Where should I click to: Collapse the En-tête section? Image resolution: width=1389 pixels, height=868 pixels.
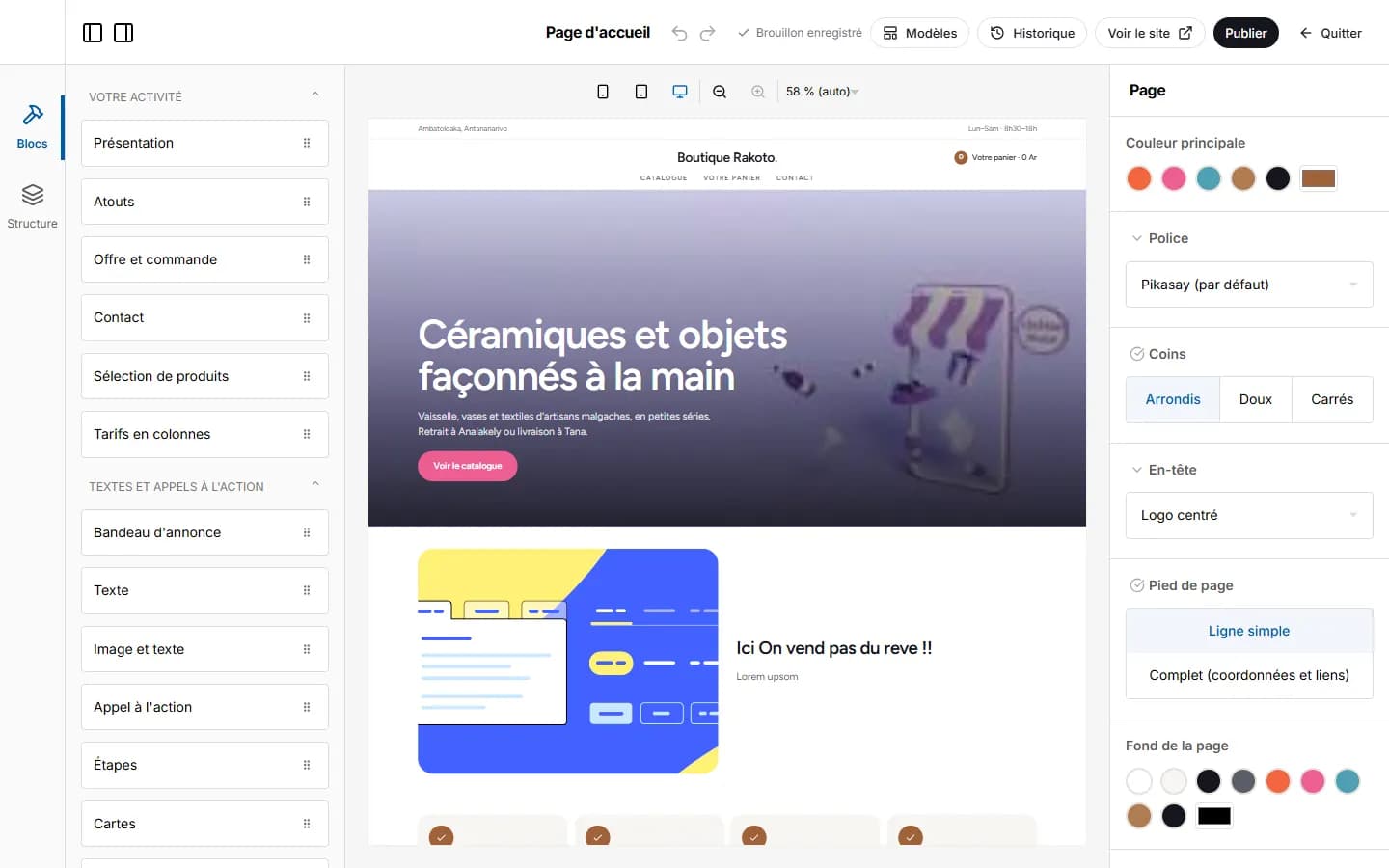[1137, 470]
